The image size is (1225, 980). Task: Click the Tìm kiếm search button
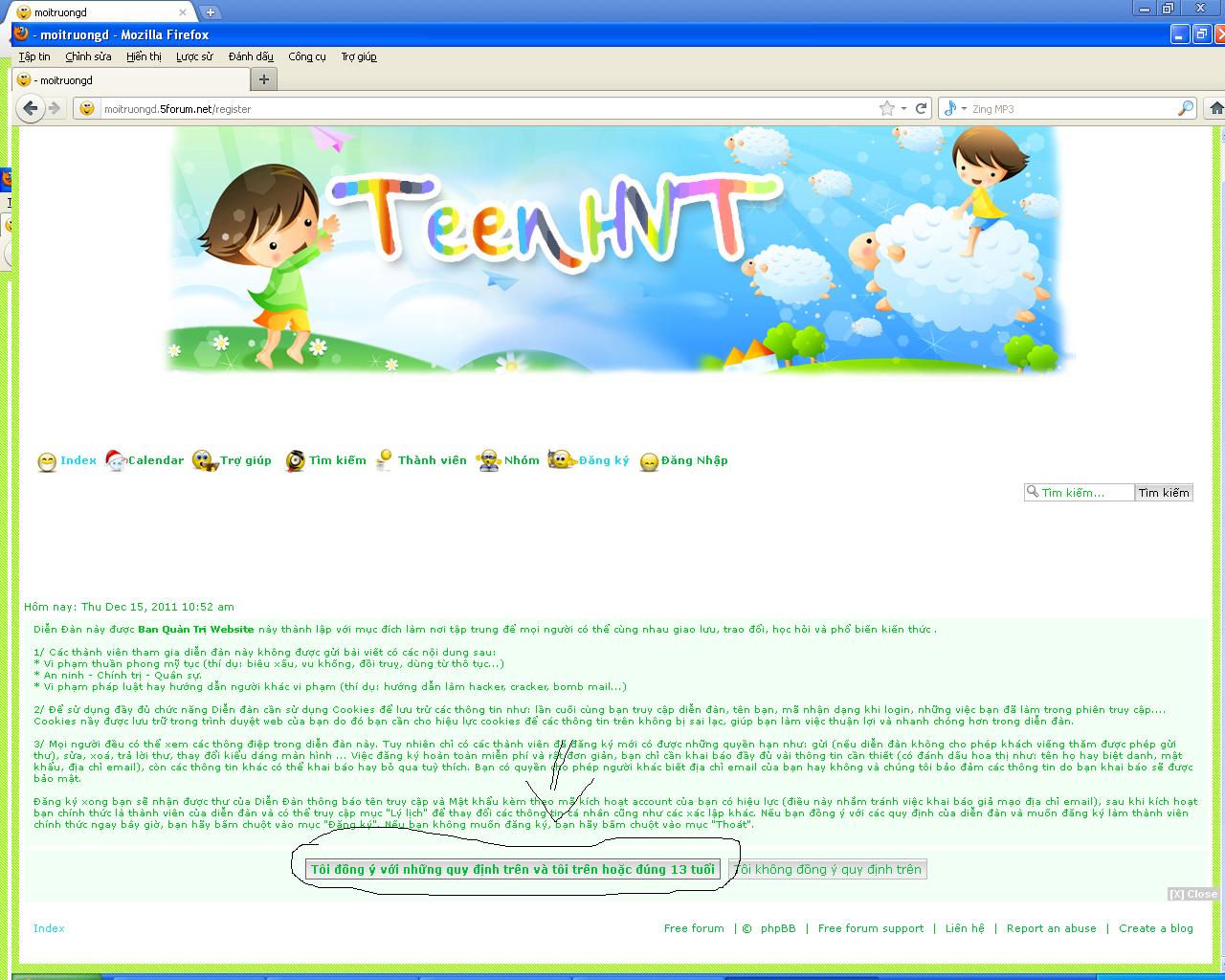tap(1164, 492)
